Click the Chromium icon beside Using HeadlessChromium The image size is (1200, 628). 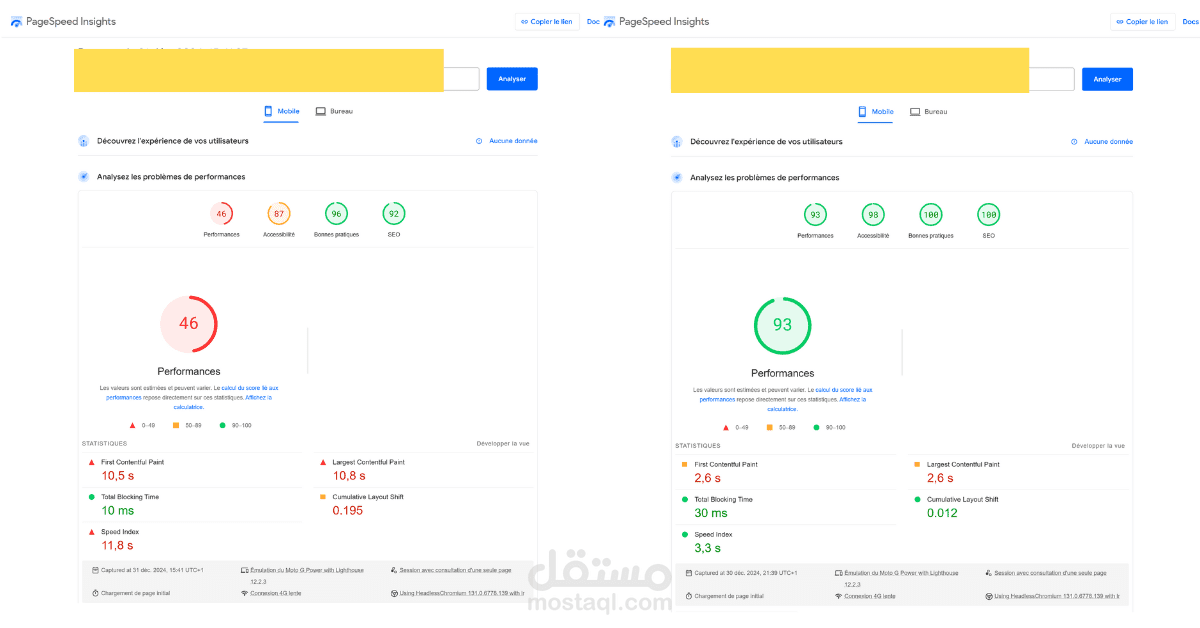pyautogui.click(x=395, y=592)
